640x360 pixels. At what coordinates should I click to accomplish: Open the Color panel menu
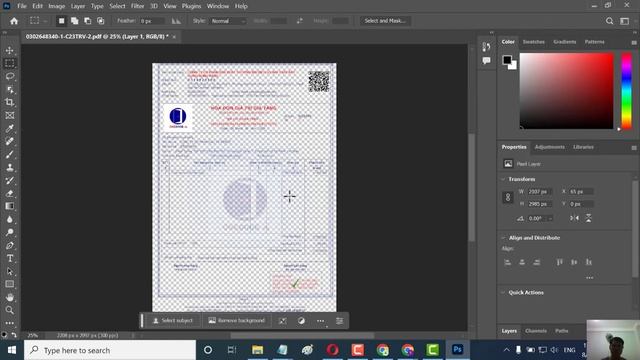[x=633, y=42]
